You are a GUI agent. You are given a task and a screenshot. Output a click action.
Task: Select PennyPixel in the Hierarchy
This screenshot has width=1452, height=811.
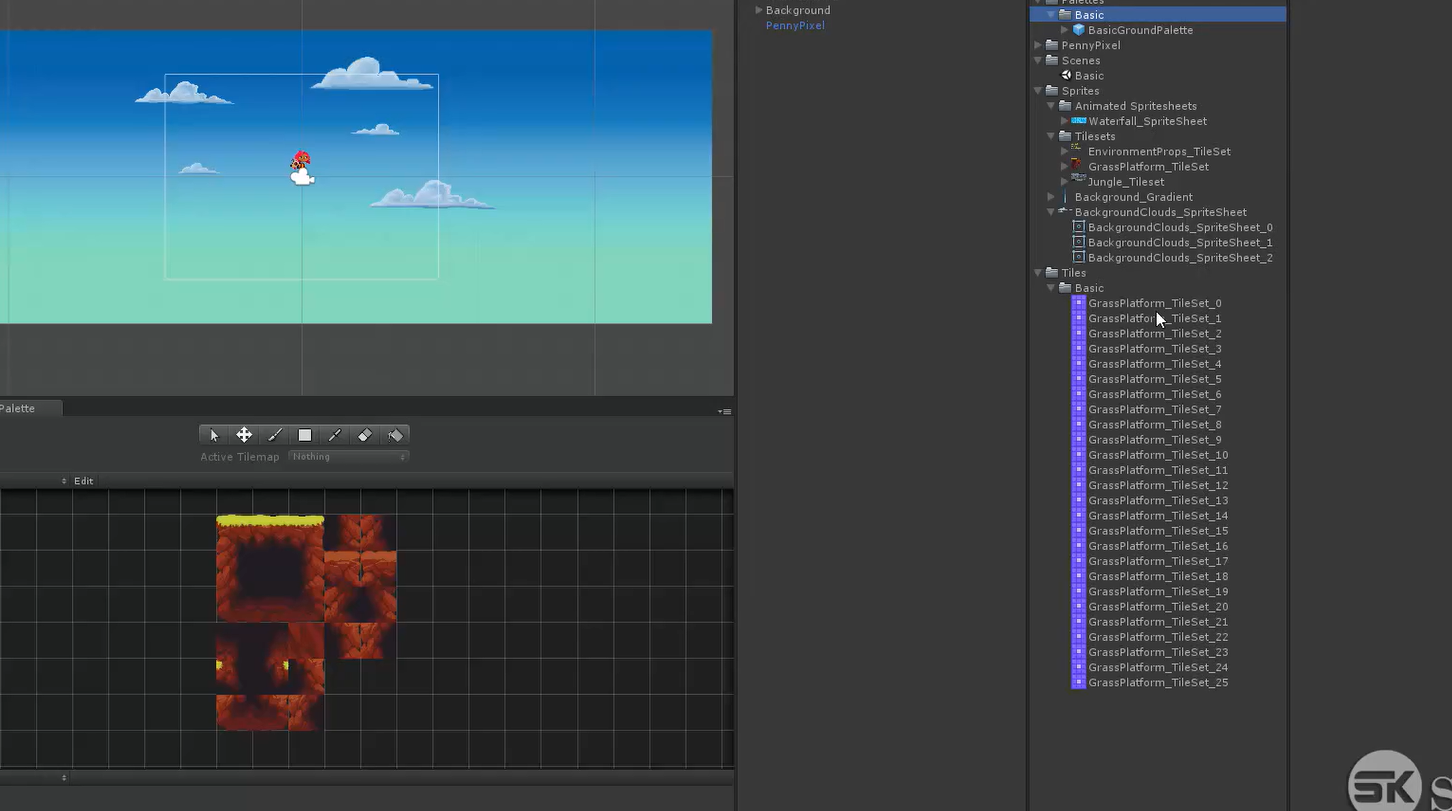[795, 25]
